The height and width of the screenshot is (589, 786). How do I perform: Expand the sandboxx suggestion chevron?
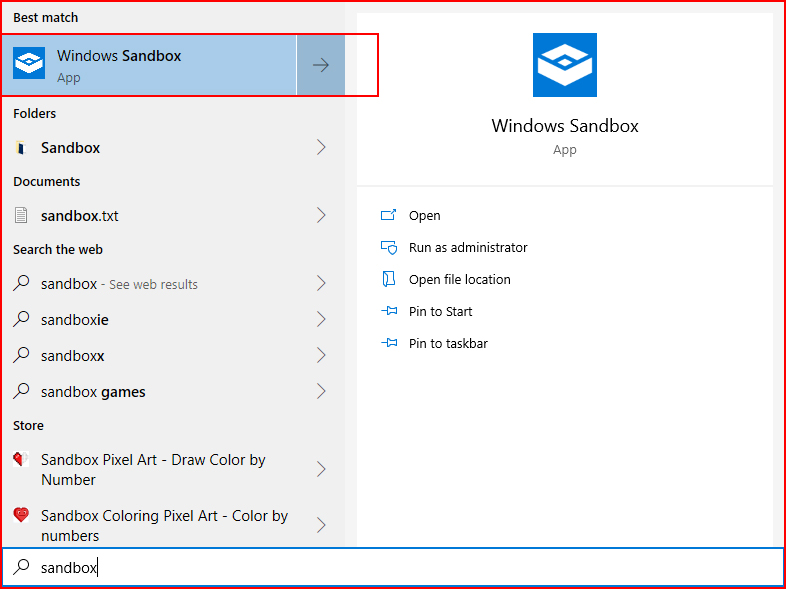321,355
